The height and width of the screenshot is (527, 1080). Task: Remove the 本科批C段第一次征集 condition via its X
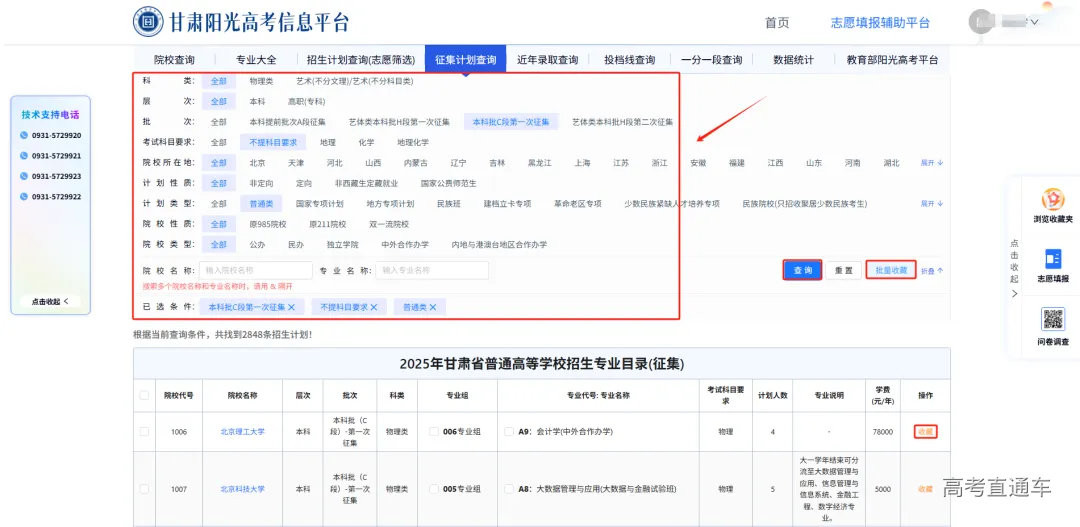(291, 307)
